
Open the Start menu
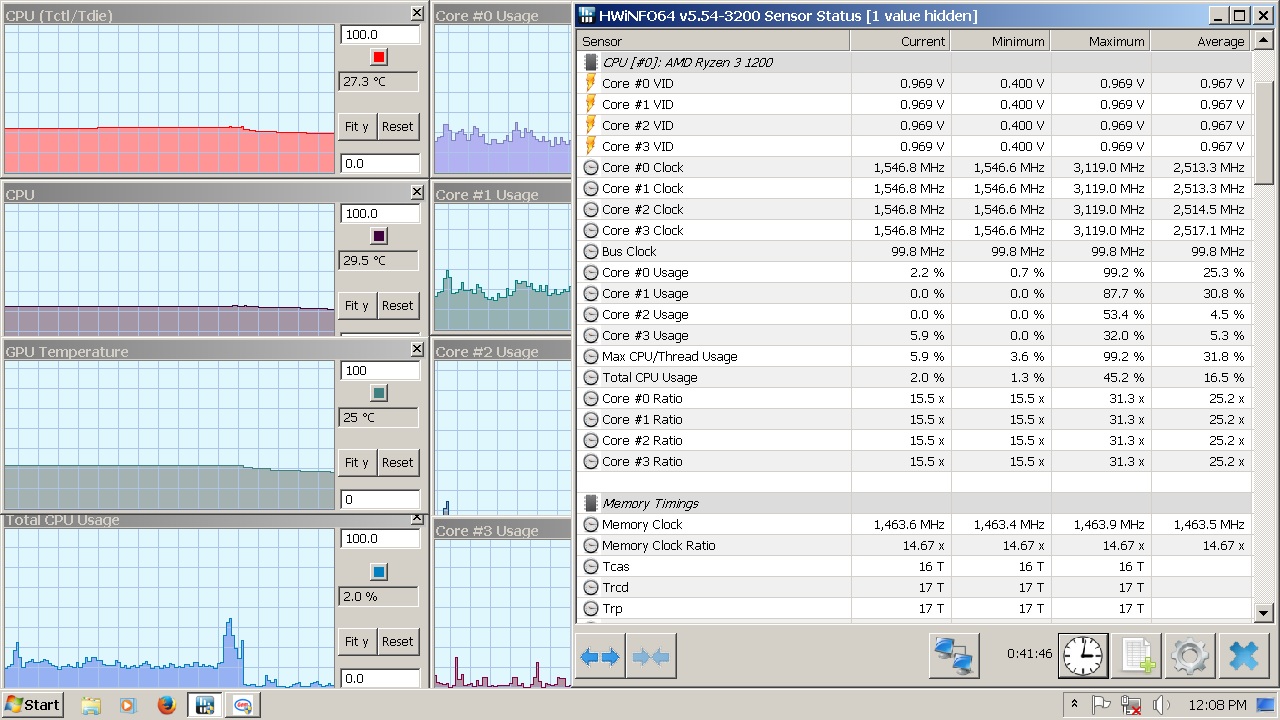click(32, 705)
